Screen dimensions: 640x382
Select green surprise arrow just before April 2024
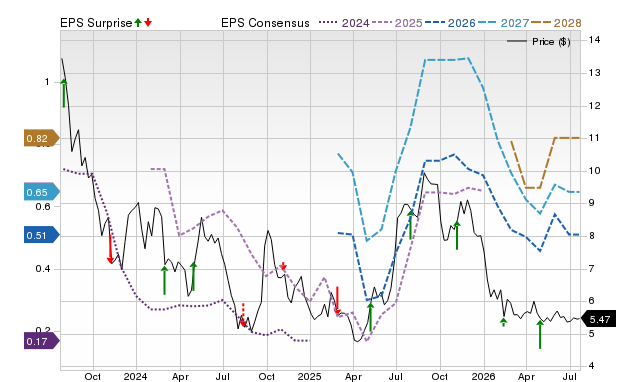click(x=164, y=280)
